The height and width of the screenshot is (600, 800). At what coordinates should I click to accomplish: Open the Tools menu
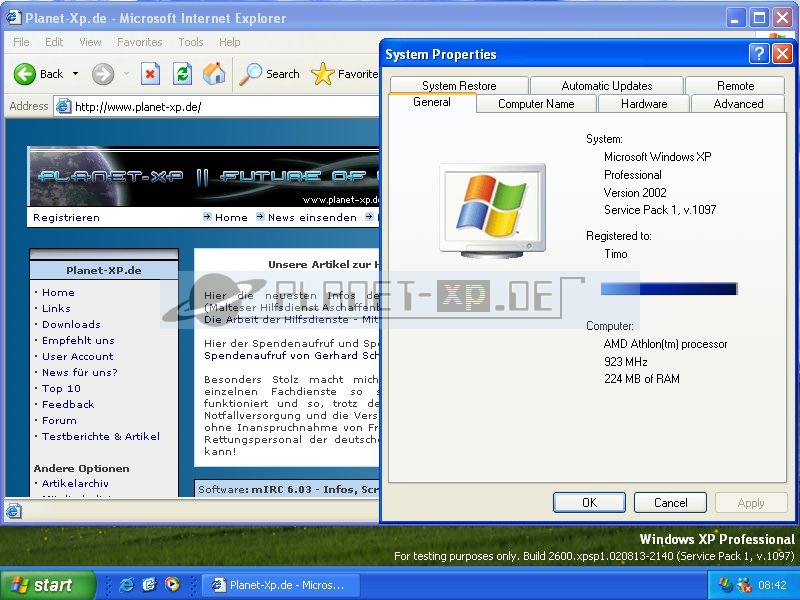(190, 42)
